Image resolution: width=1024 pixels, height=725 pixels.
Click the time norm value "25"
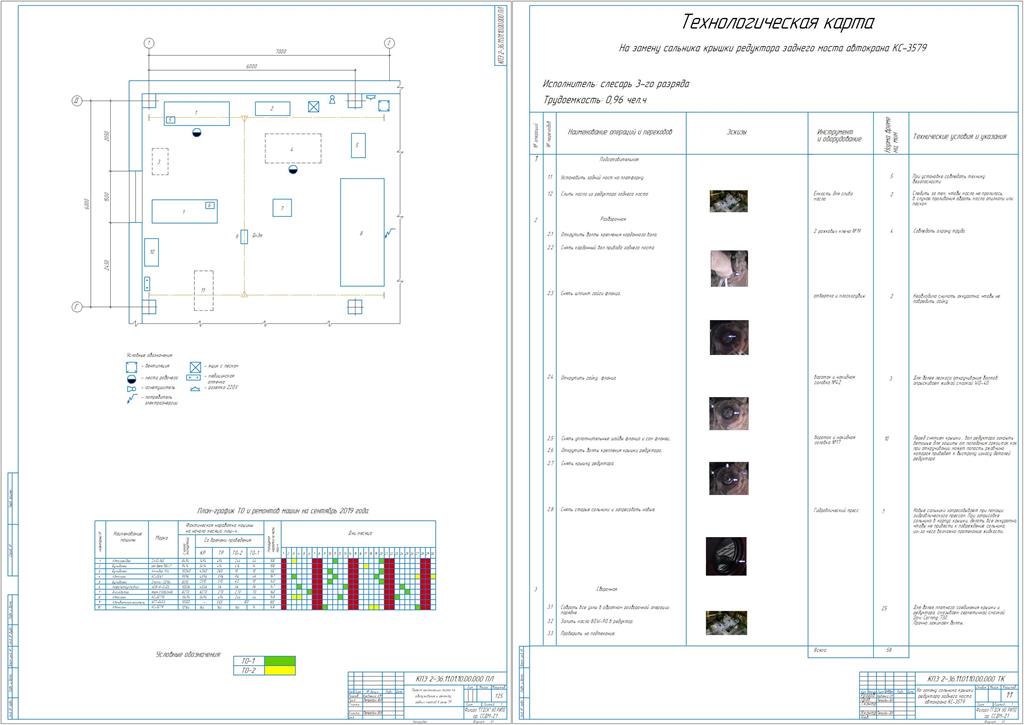click(x=884, y=608)
